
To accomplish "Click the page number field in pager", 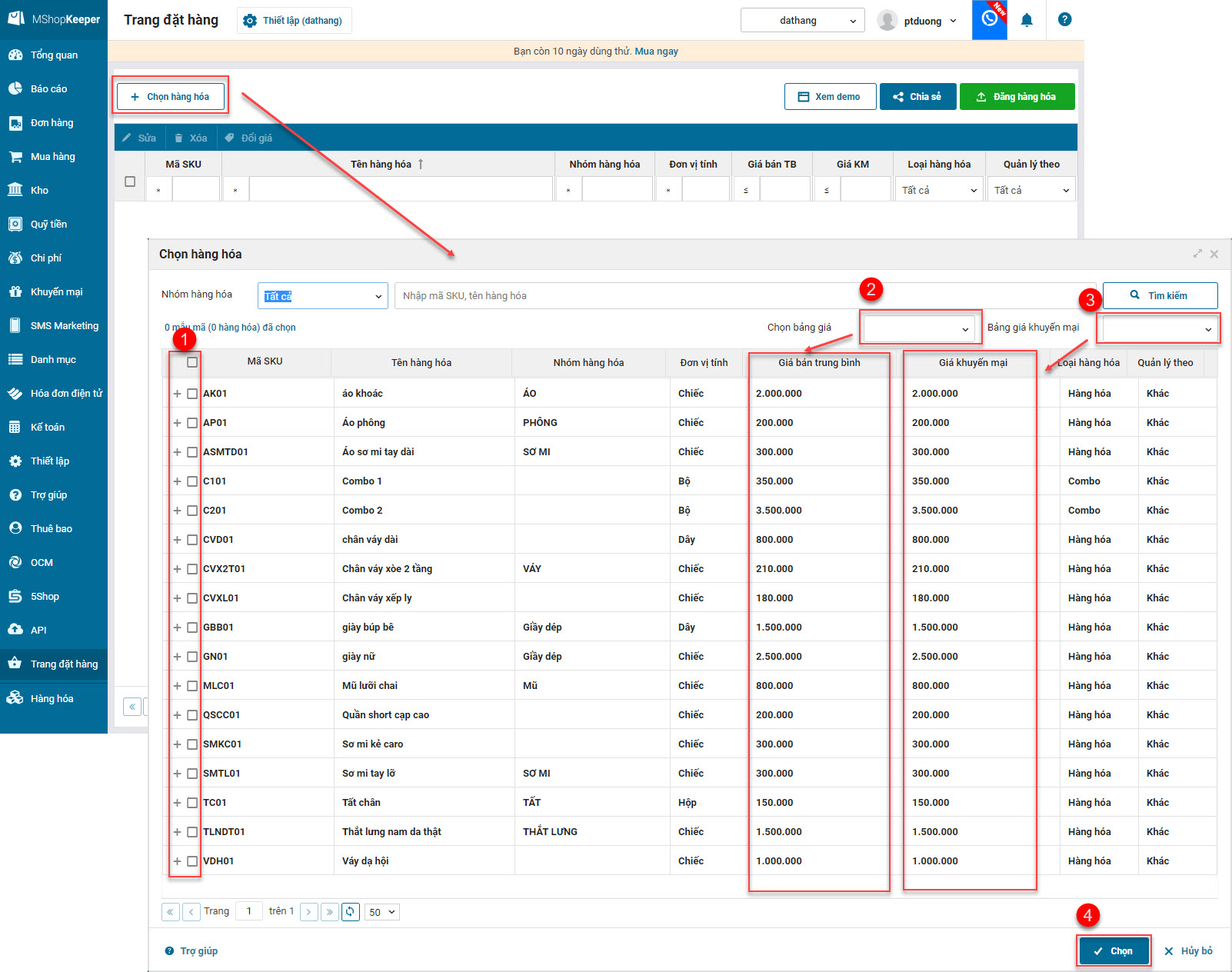I will (249, 911).
